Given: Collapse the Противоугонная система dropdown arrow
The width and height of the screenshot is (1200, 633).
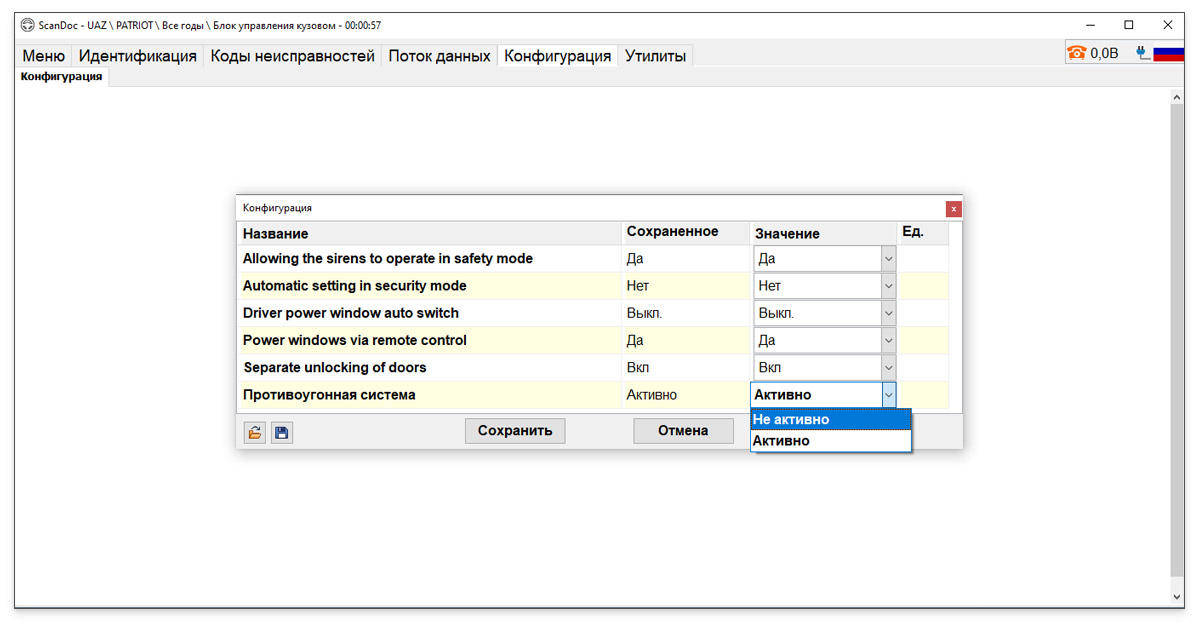Looking at the screenshot, I should coord(888,395).
